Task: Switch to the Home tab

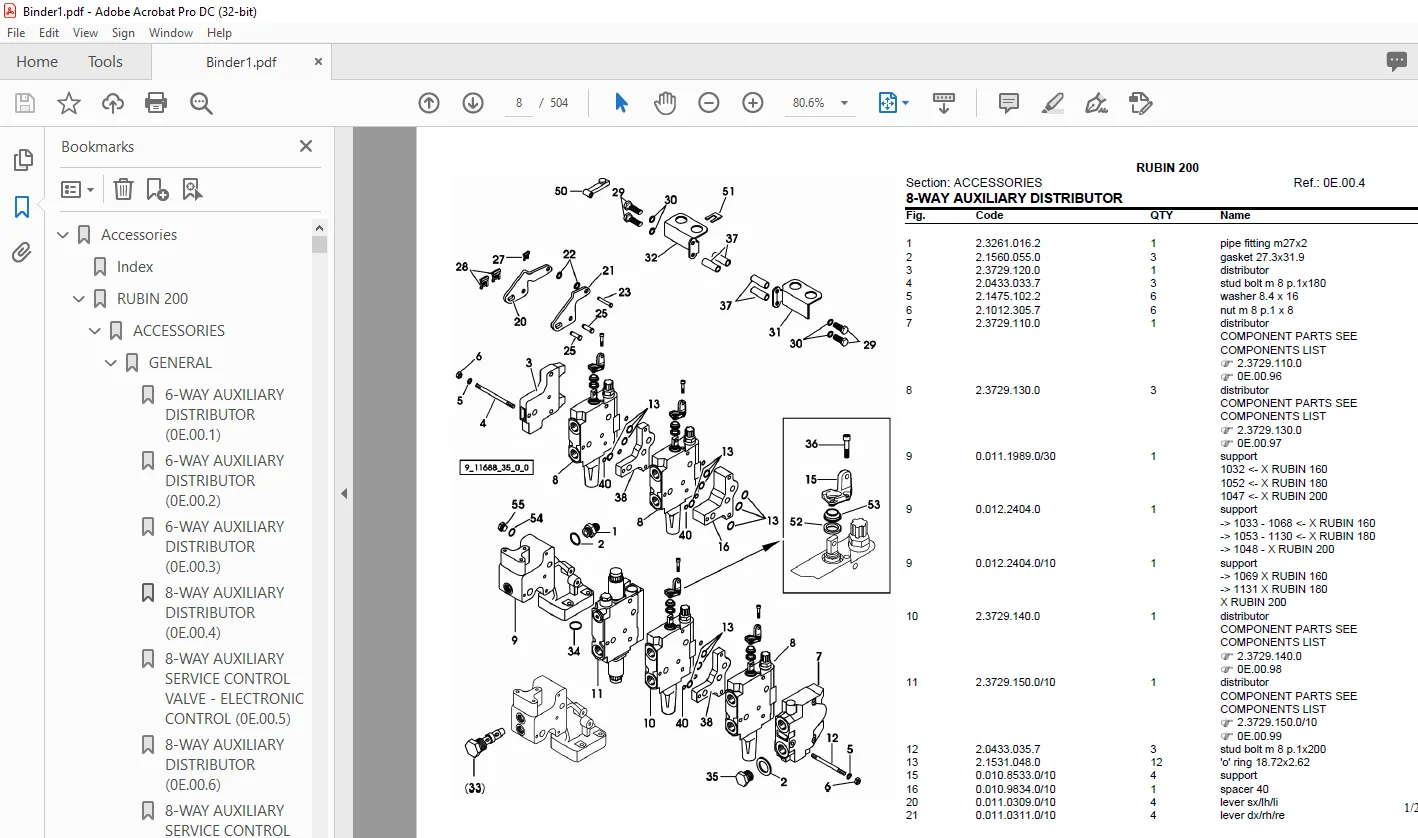Action: click(x=37, y=62)
